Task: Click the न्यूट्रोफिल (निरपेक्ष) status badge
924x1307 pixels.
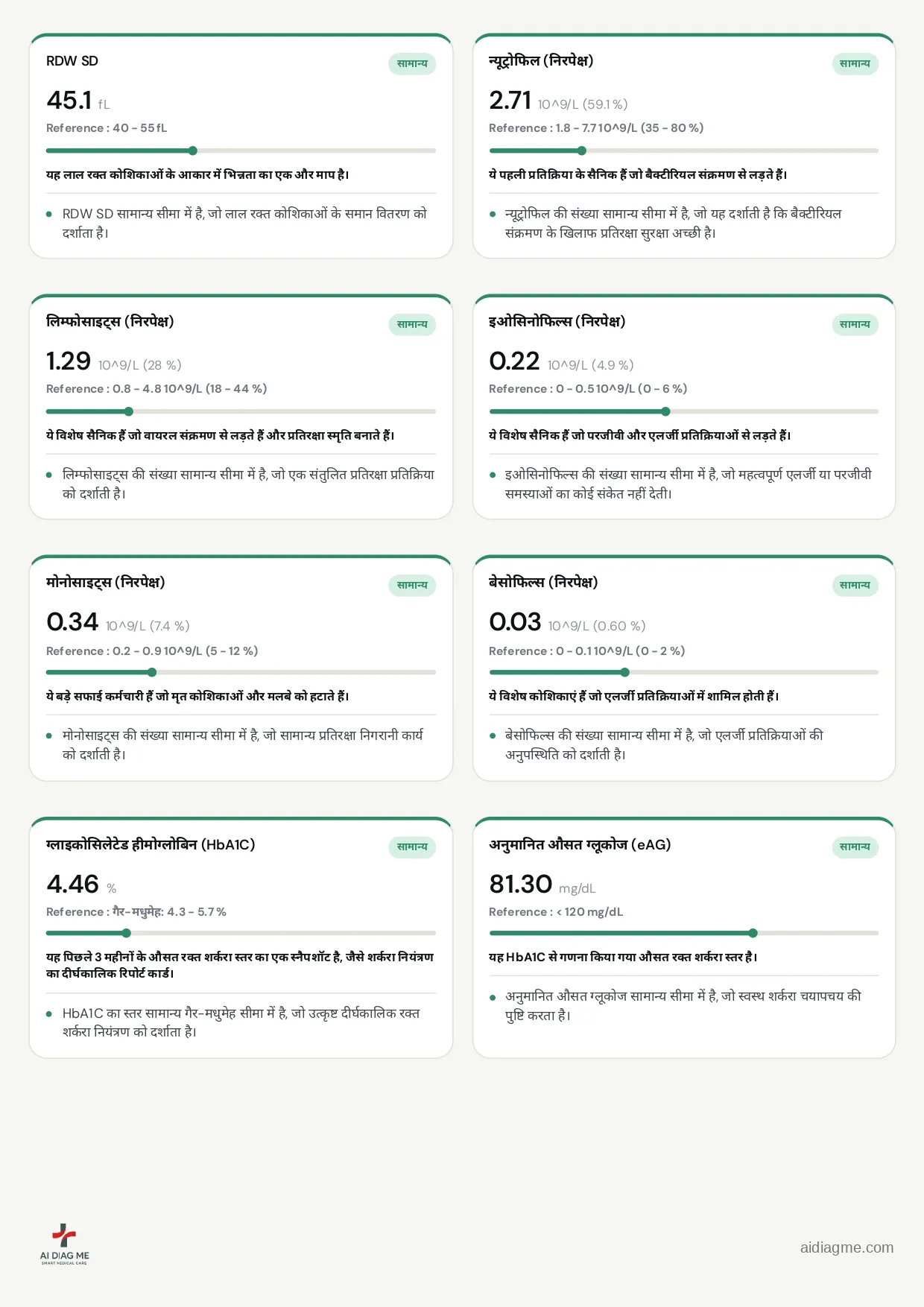Action: coord(855,64)
